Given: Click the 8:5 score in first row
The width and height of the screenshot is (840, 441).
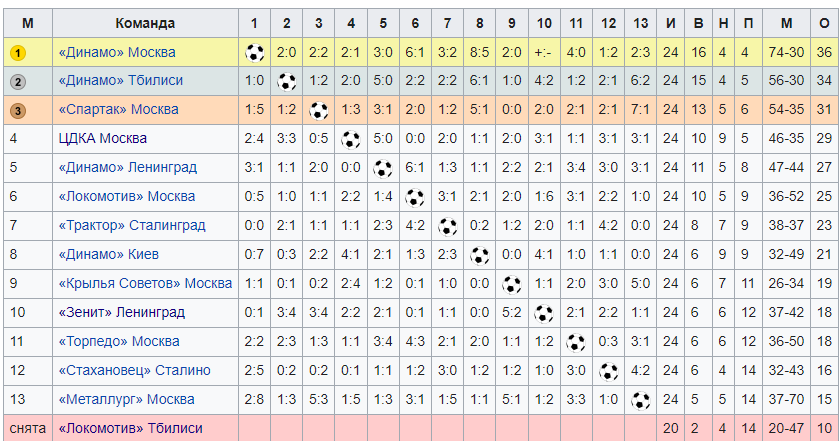Looking at the screenshot, I should coord(479,53).
